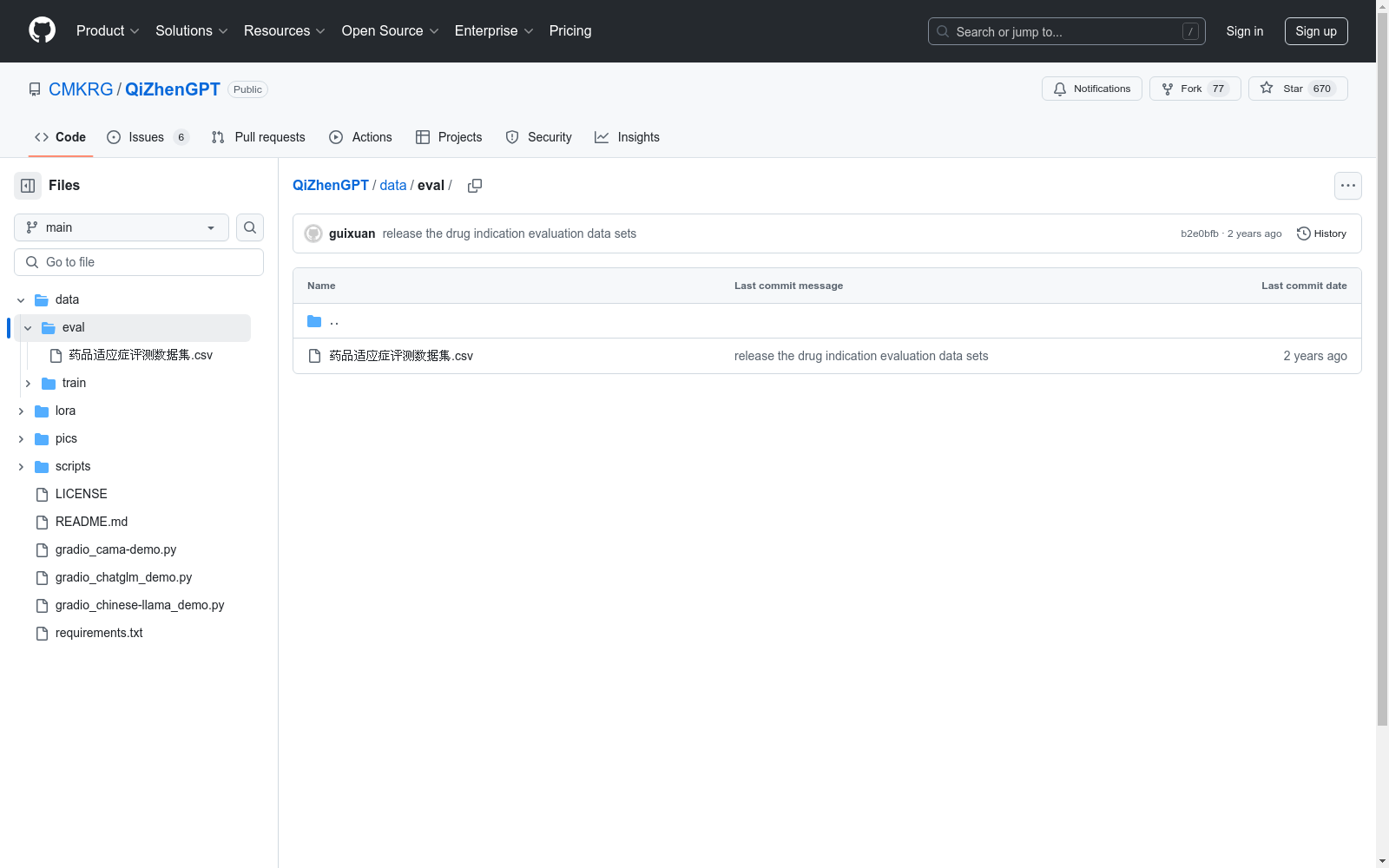1389x868 pixels.
Task: Copy the directory path
Action: click(x=475, y=186)
